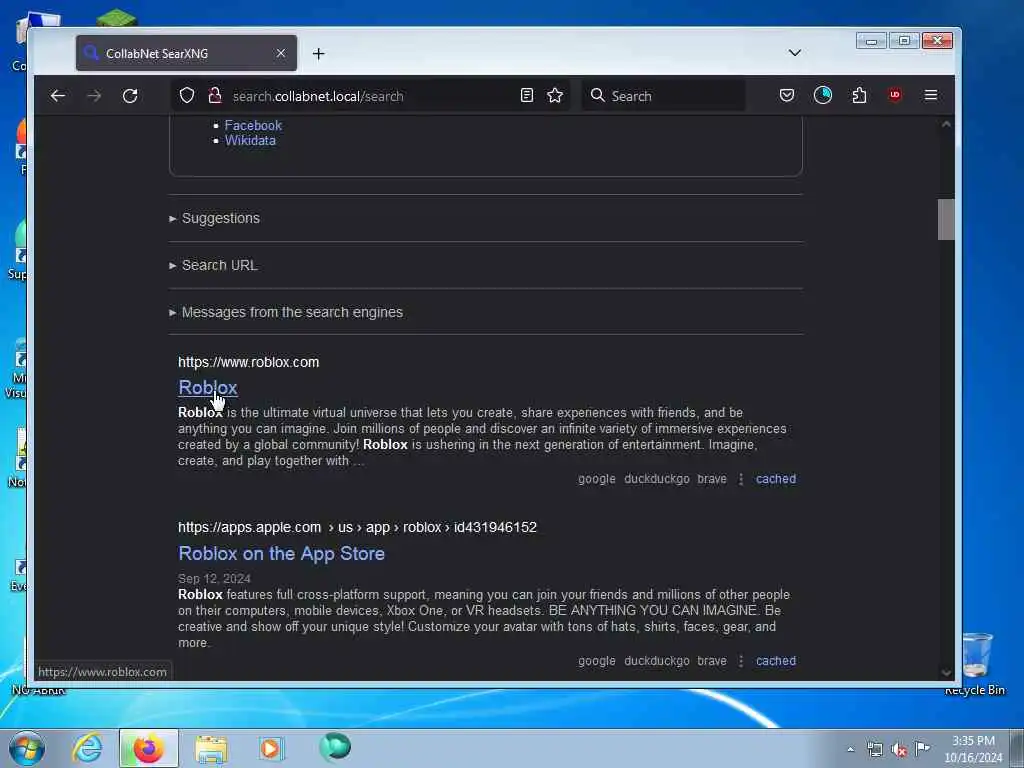Go back using the browser back arrow
The image size is (1024, 768).
coord(57,96)
